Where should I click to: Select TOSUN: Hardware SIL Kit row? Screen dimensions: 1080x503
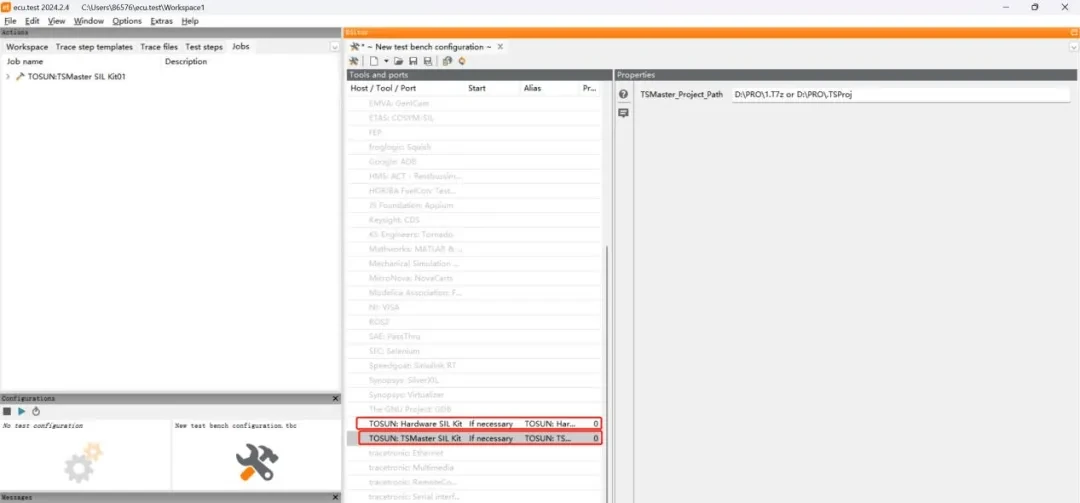point(480,424)
